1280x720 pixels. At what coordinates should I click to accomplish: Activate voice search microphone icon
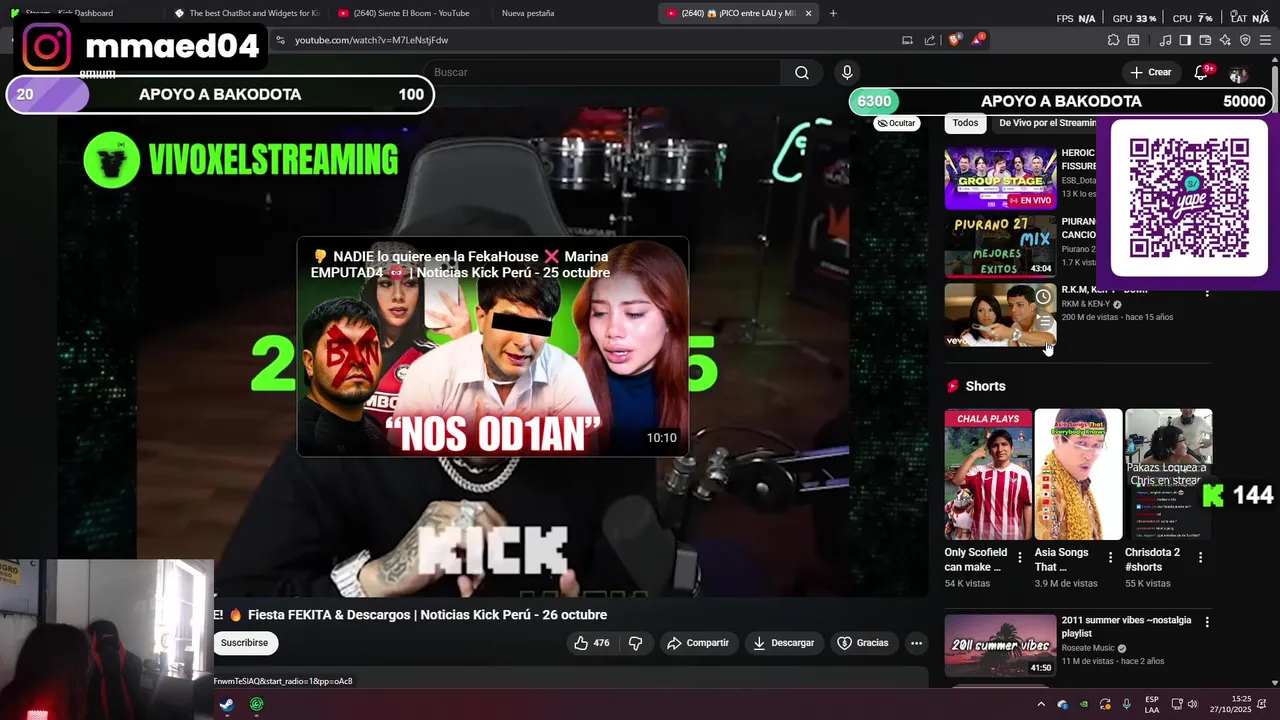point(847,72)
